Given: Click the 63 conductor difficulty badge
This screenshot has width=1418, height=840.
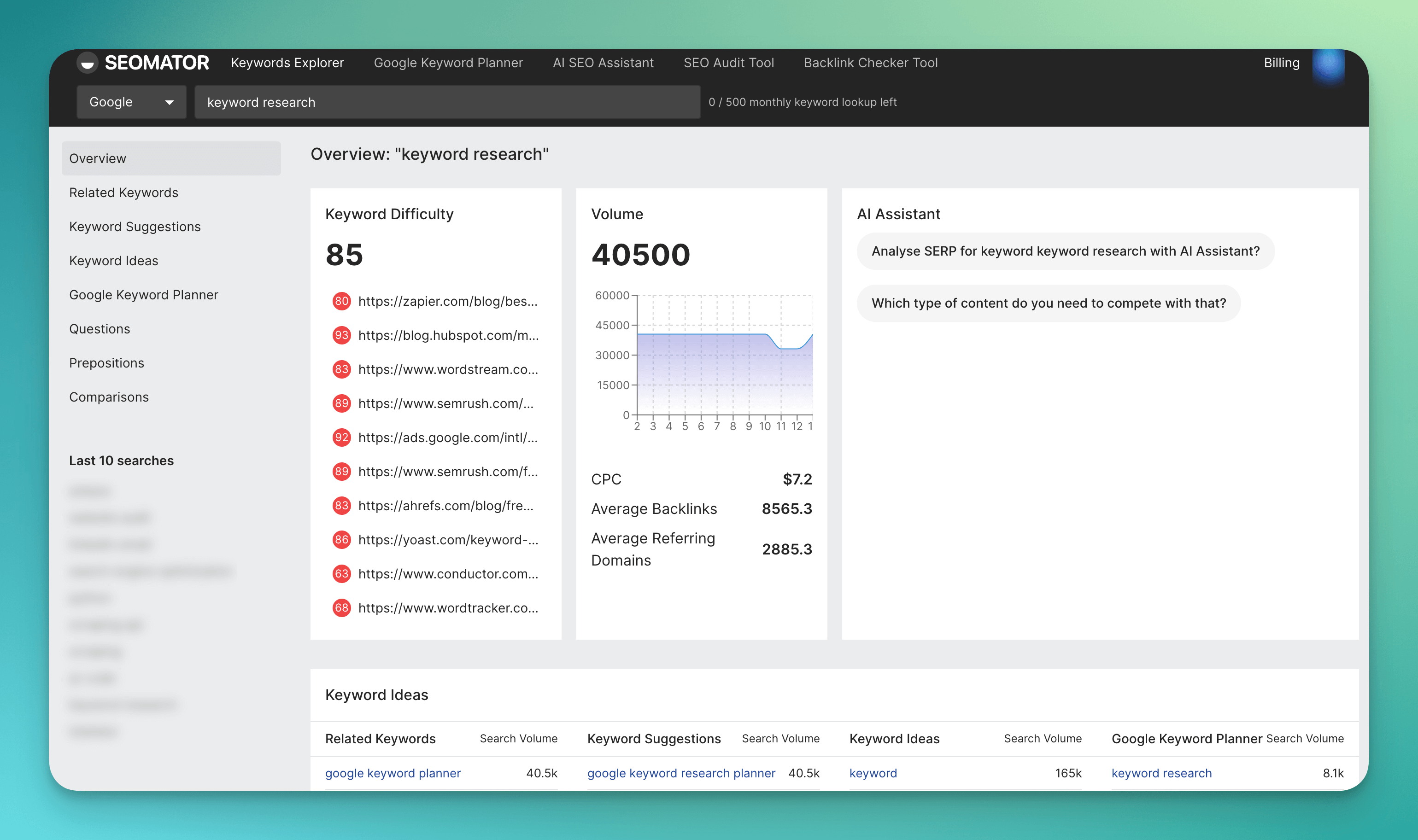Looking at the screenshot, I should click(341, 573).
